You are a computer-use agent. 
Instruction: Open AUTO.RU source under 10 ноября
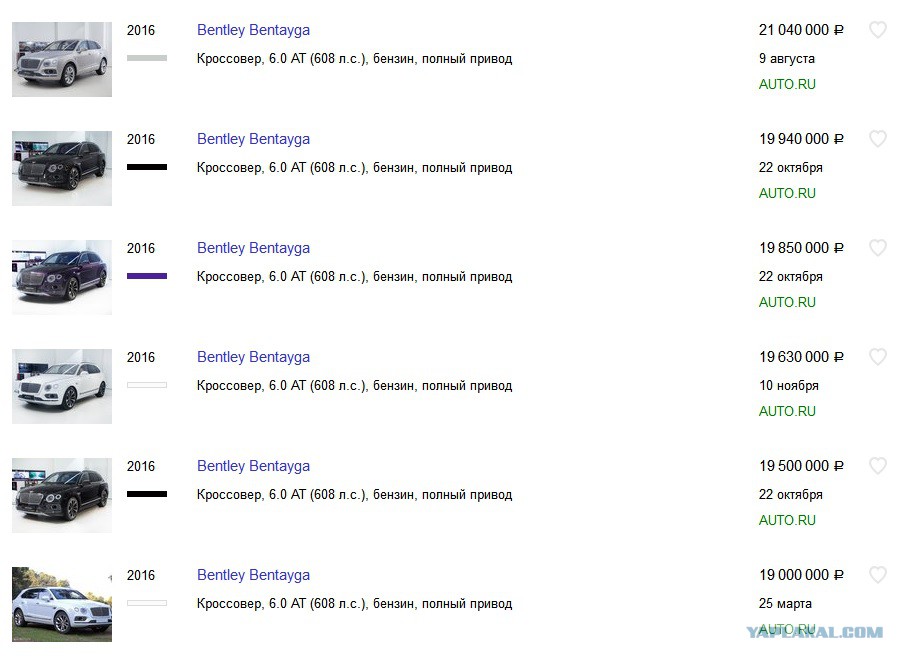(x=787, y=412)
